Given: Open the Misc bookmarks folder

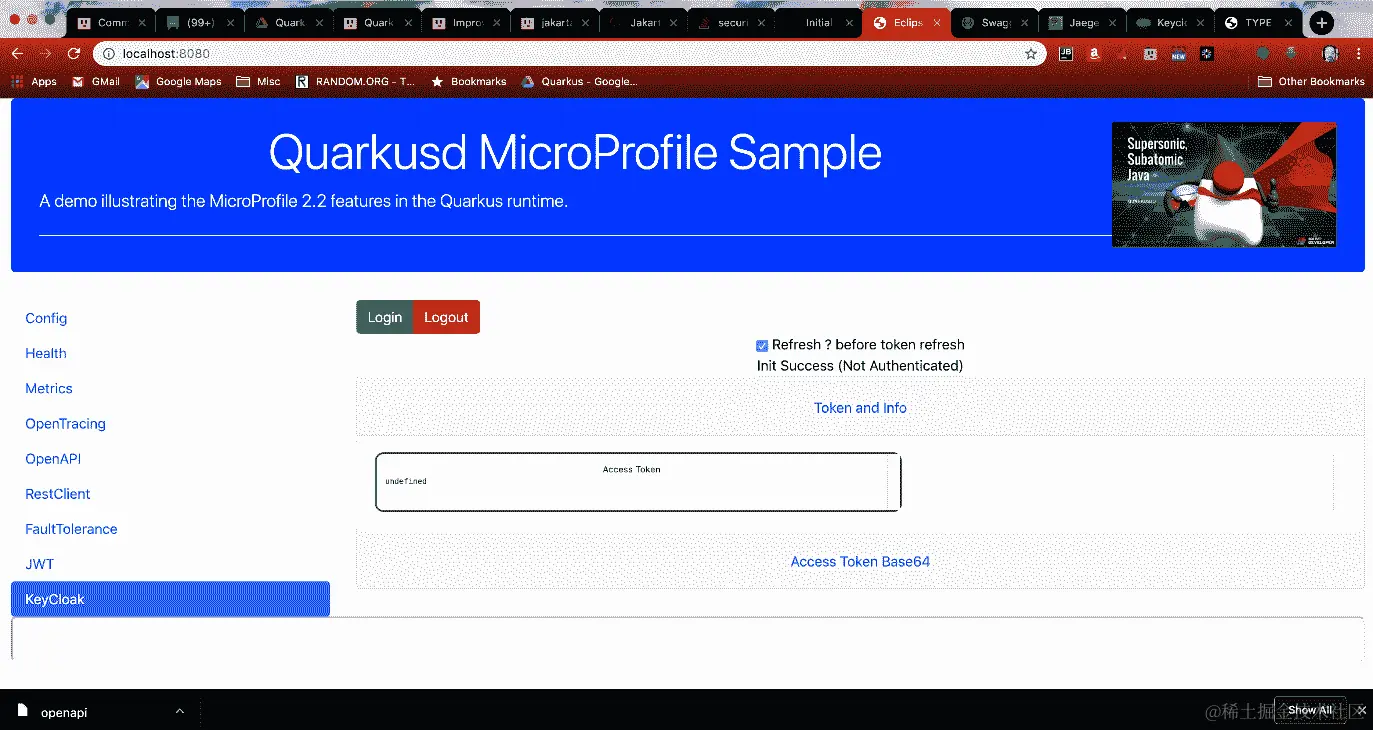Looking at the screenshot, I should (x=258, y=81).
